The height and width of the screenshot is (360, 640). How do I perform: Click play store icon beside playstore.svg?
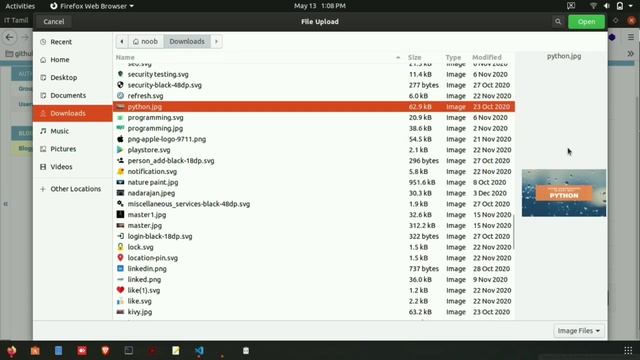120,150
